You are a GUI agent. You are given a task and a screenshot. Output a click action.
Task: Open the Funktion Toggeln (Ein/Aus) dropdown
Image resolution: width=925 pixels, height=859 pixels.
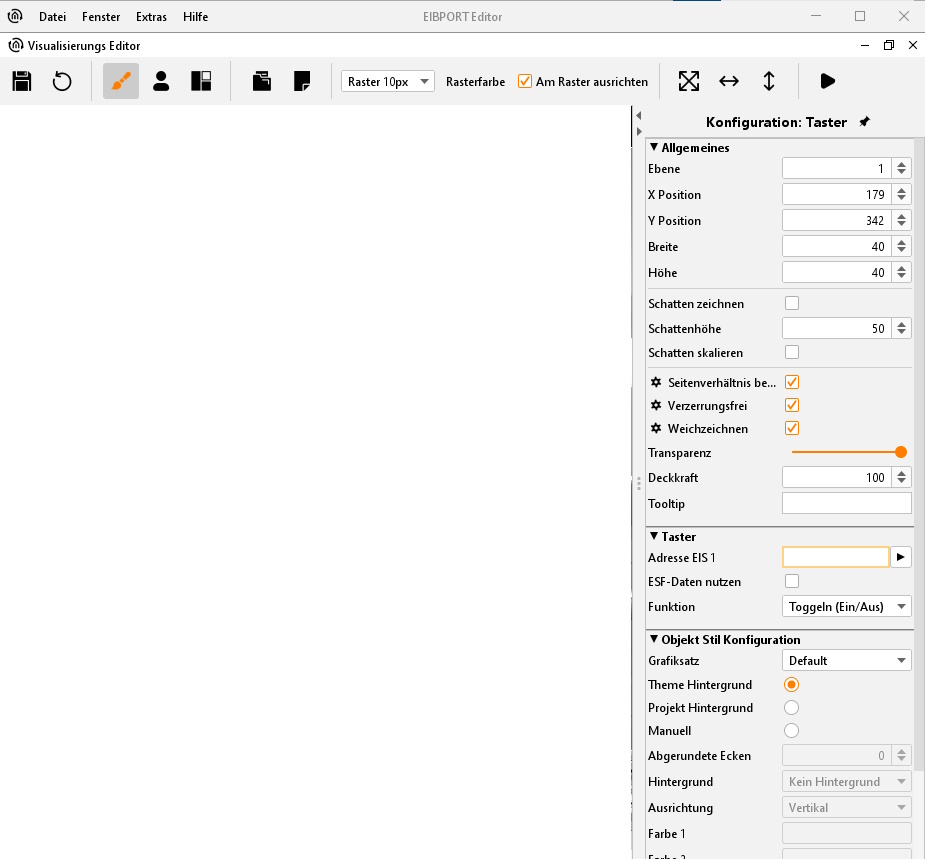click(x=846, y=607)
